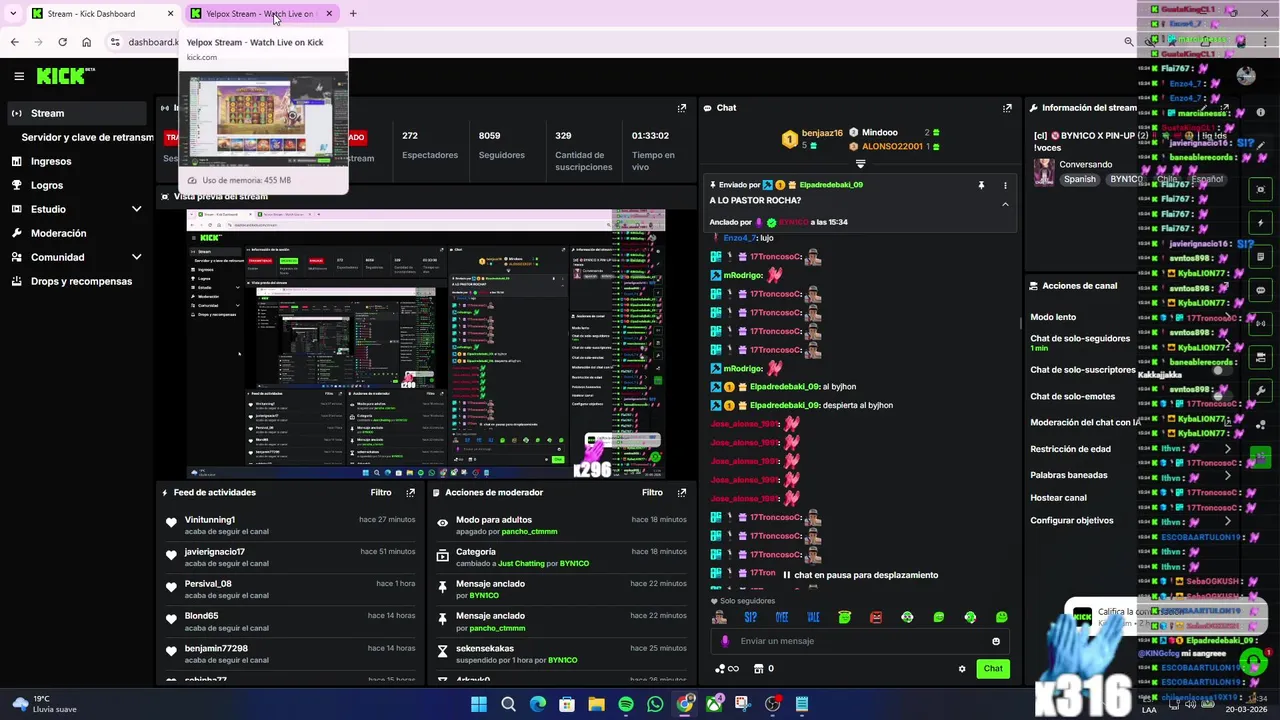Click the lightning bolt icon in right rail
1280x720 pixels.
[x=1261, y=223]
